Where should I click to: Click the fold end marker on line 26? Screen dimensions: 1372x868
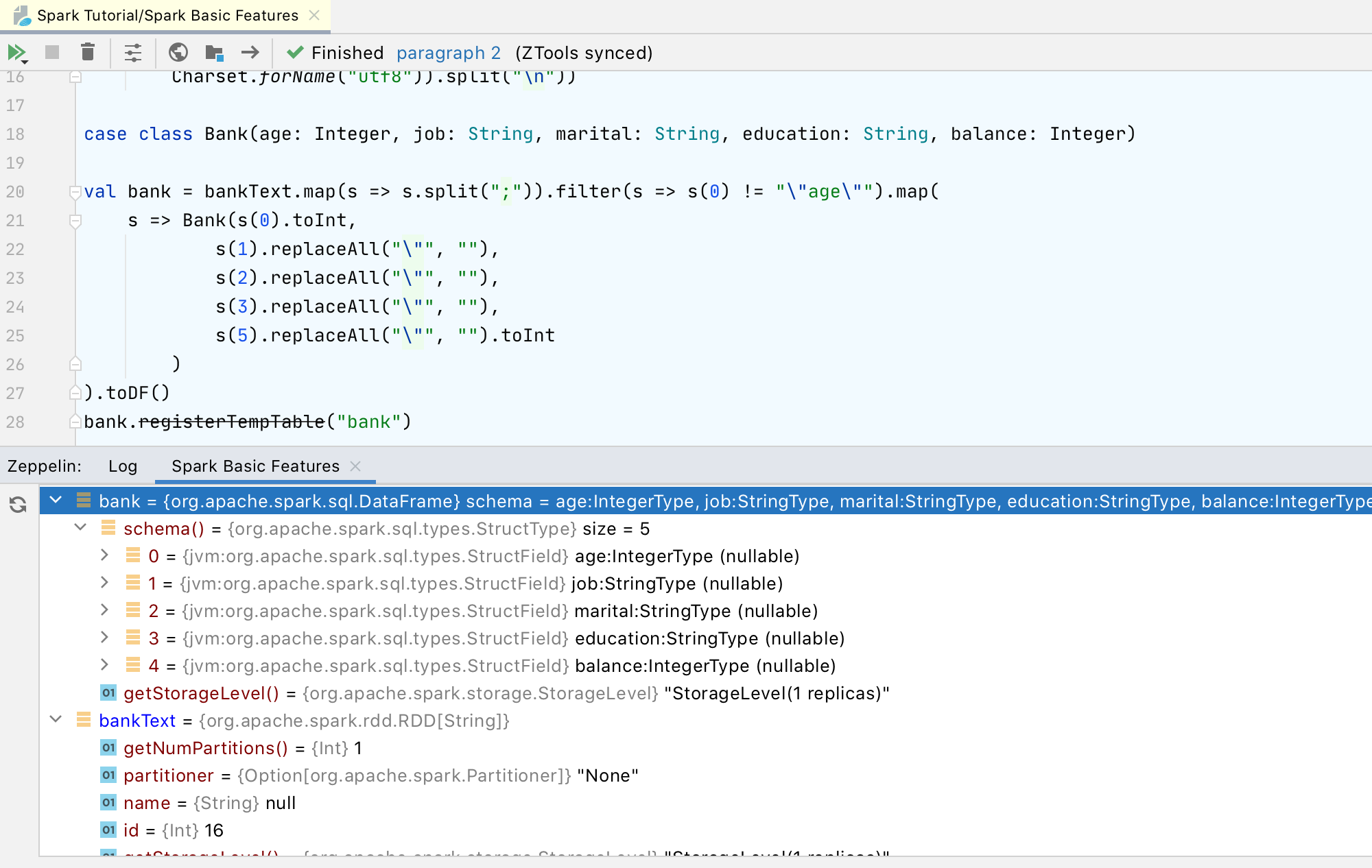click(75, 363)
